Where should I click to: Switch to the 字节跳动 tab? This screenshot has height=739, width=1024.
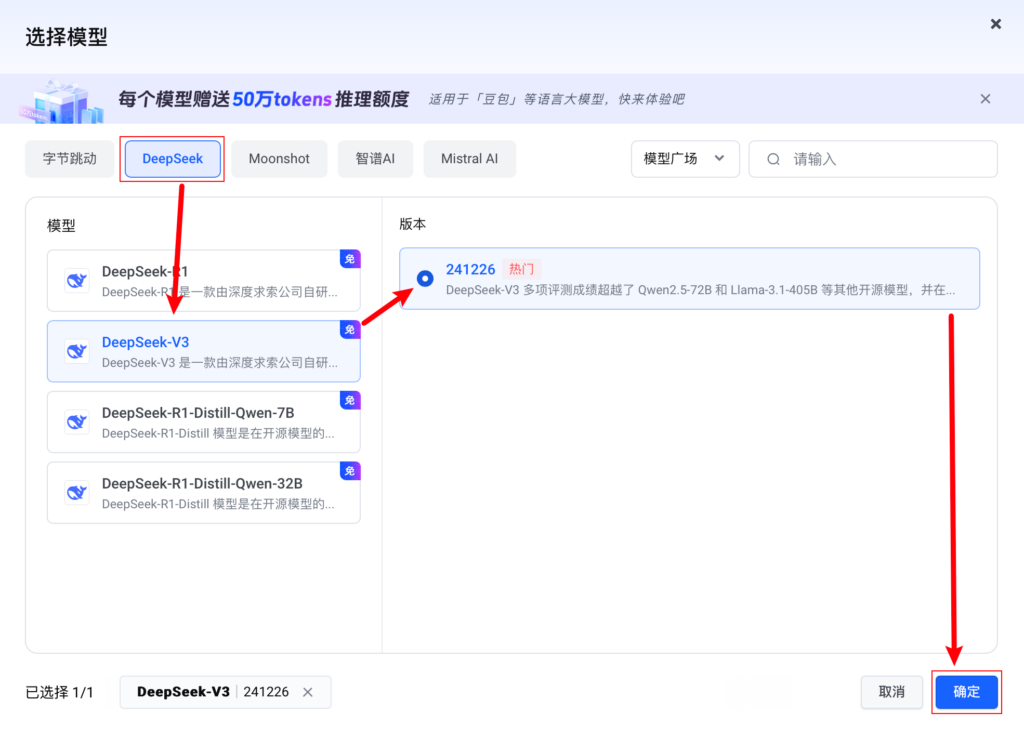[x=70, y=159]
